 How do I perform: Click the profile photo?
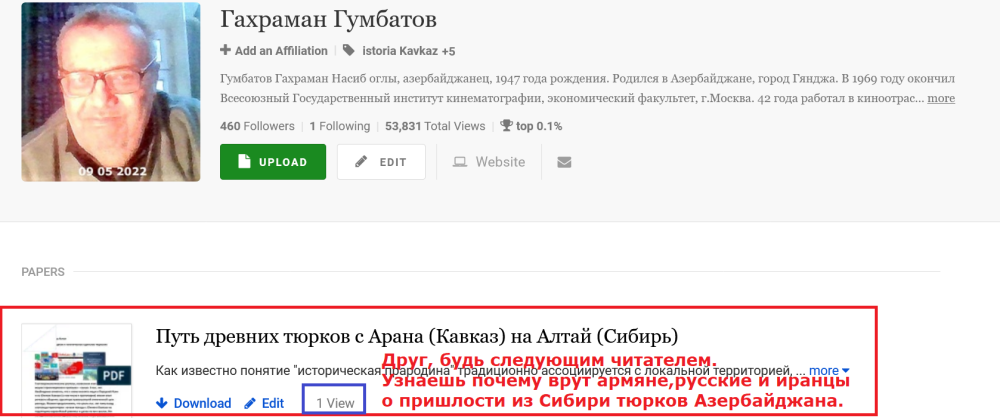(x=110, y=92)
